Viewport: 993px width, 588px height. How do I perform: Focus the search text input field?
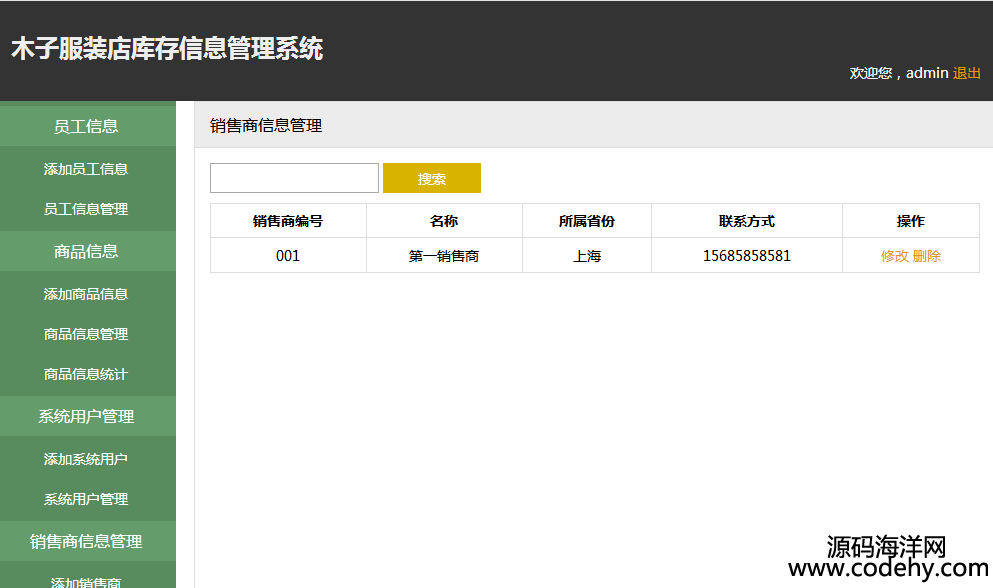point(294,178)
